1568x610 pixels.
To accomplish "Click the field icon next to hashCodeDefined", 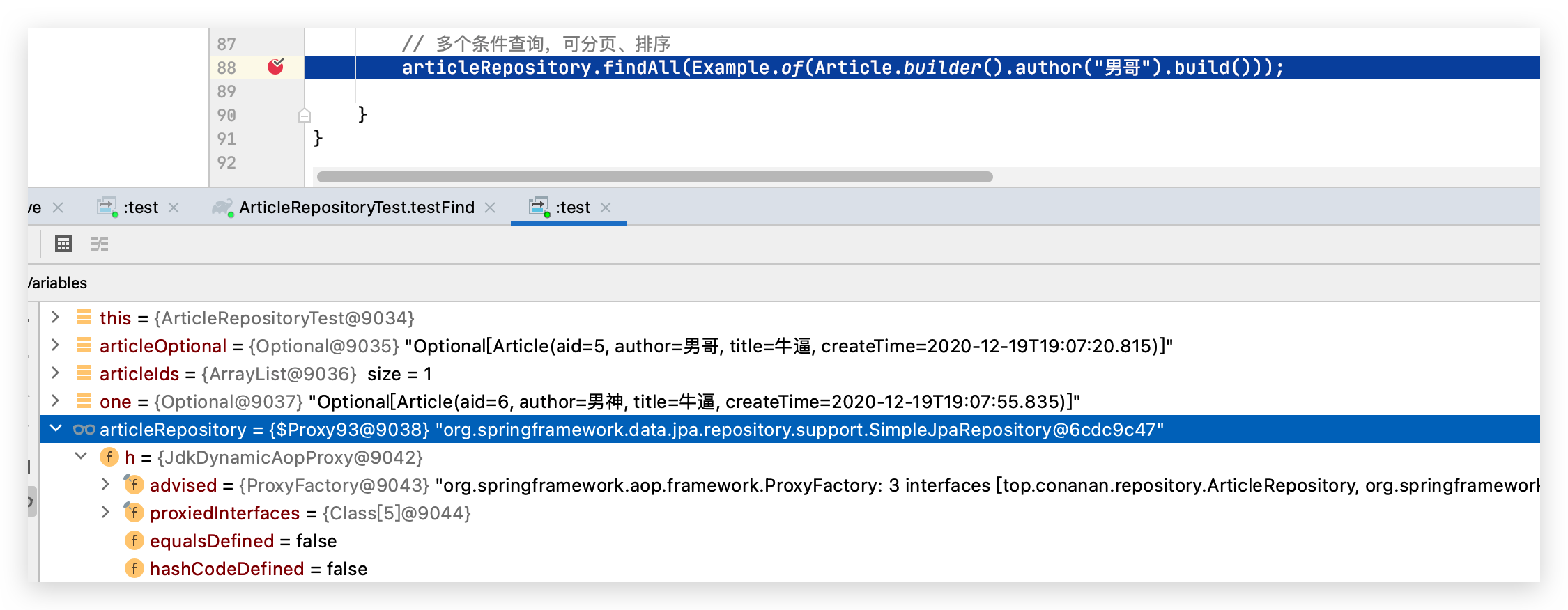I will pyautogui.click(x=134, y=568).
